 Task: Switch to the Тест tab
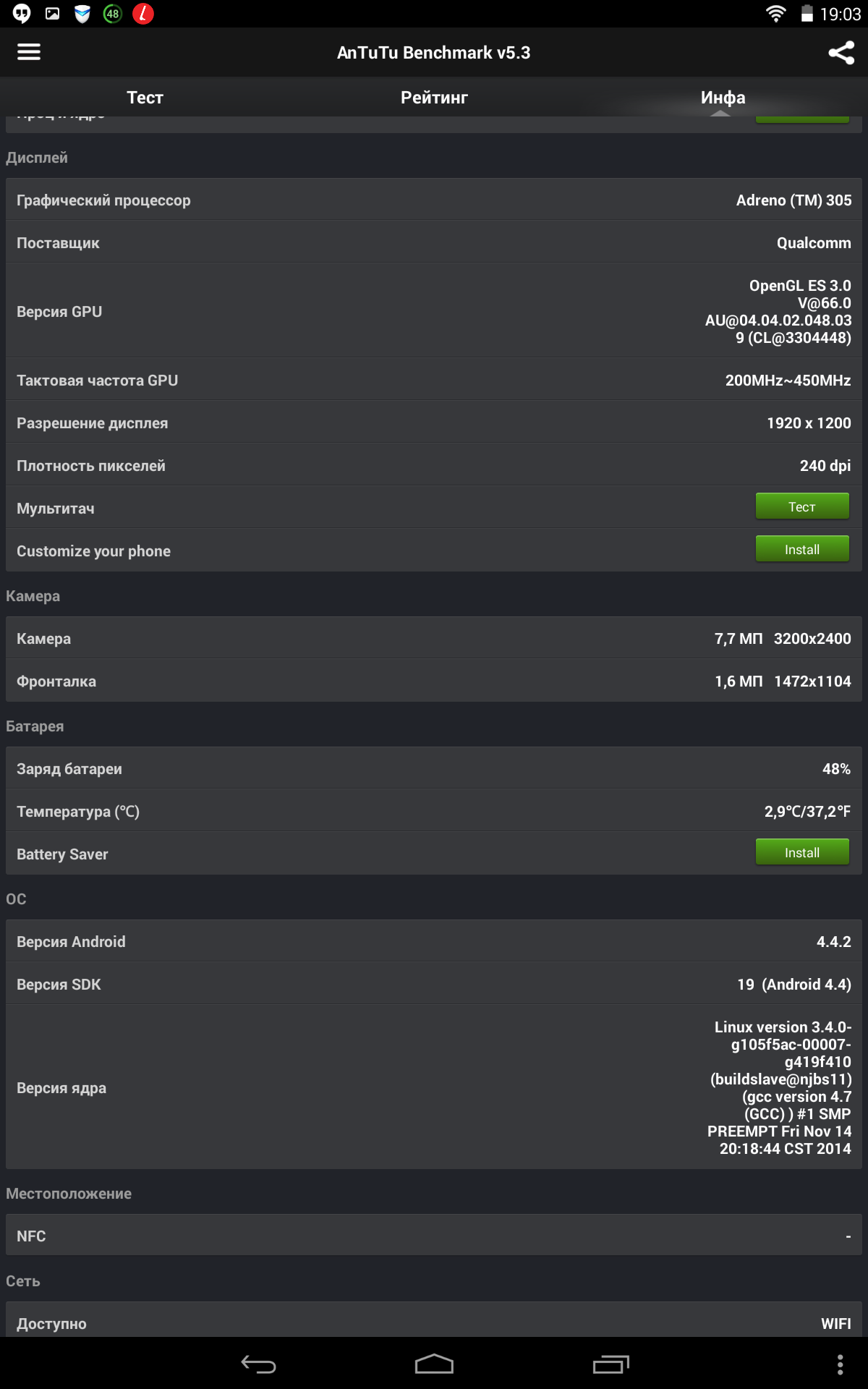145,98
